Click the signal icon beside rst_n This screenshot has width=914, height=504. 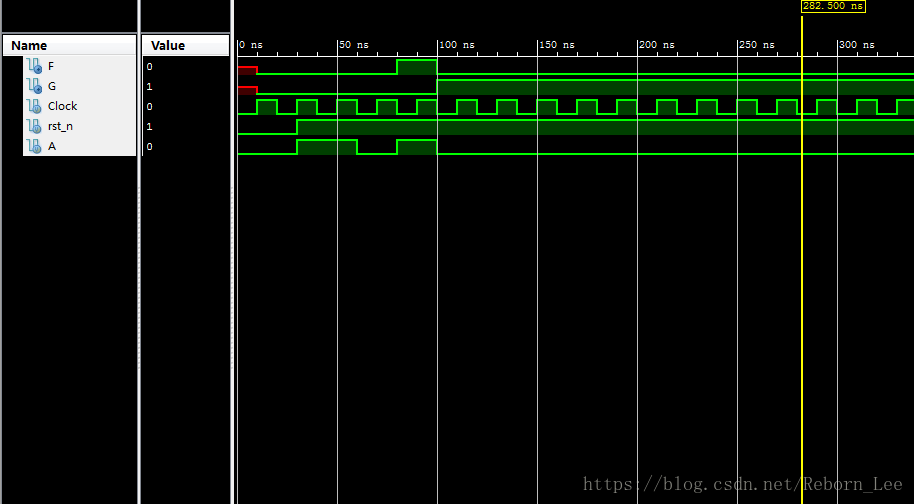click(x=35, y=126)
